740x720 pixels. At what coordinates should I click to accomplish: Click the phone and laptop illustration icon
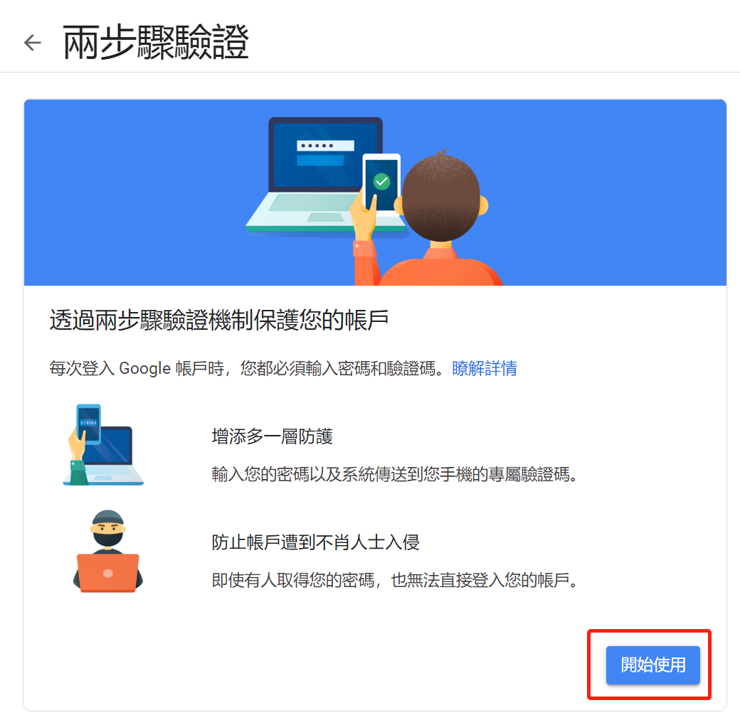coord(103,445)
